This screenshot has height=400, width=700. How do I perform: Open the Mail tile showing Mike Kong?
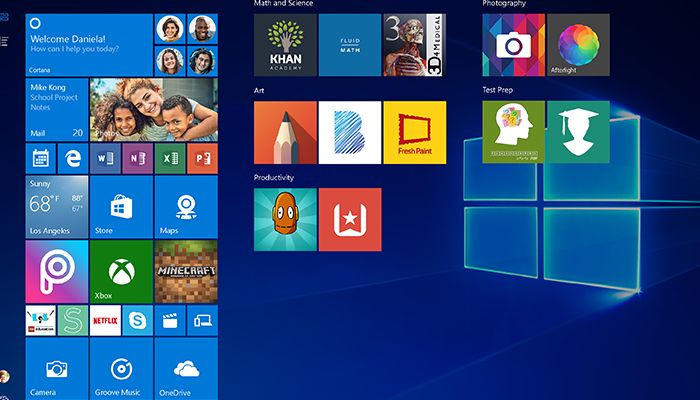point(57,110)
